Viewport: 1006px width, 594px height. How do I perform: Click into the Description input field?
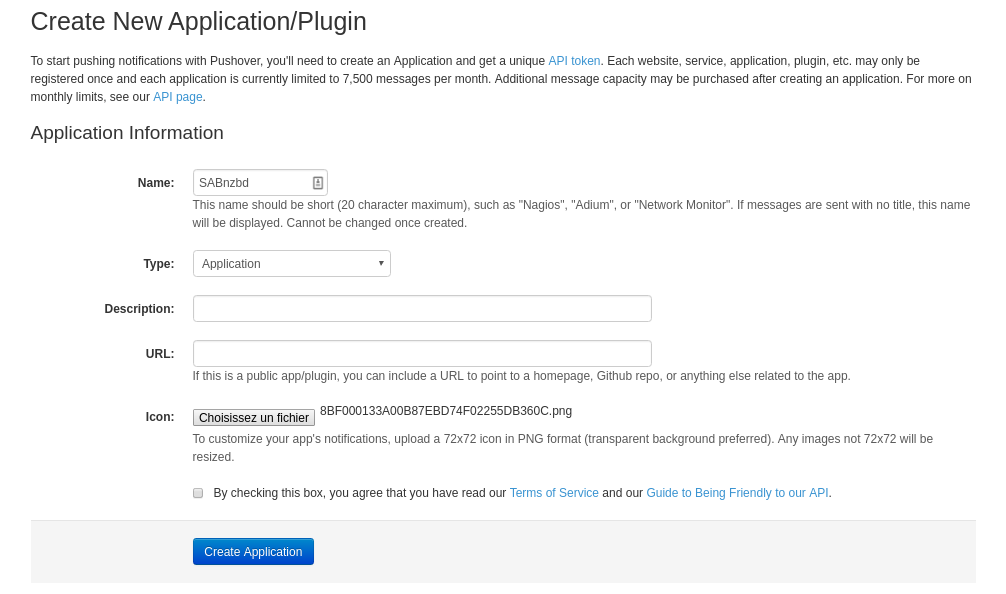[422, 309]
